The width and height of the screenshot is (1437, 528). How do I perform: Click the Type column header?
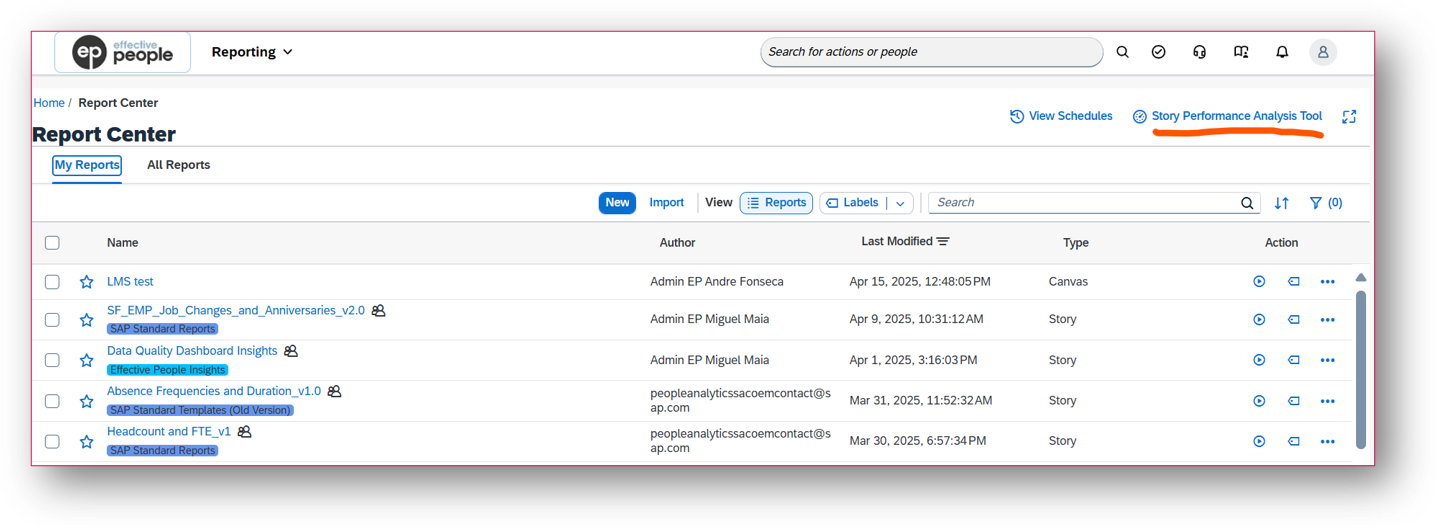(1076, 243)
